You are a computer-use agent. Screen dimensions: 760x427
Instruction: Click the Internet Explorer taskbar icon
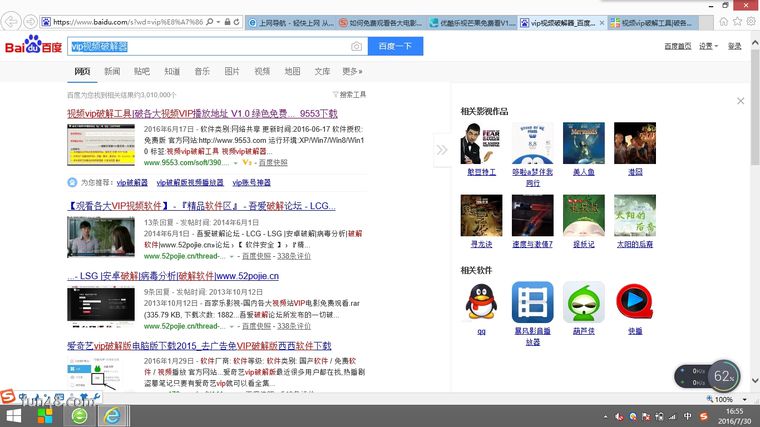(112, 416)
